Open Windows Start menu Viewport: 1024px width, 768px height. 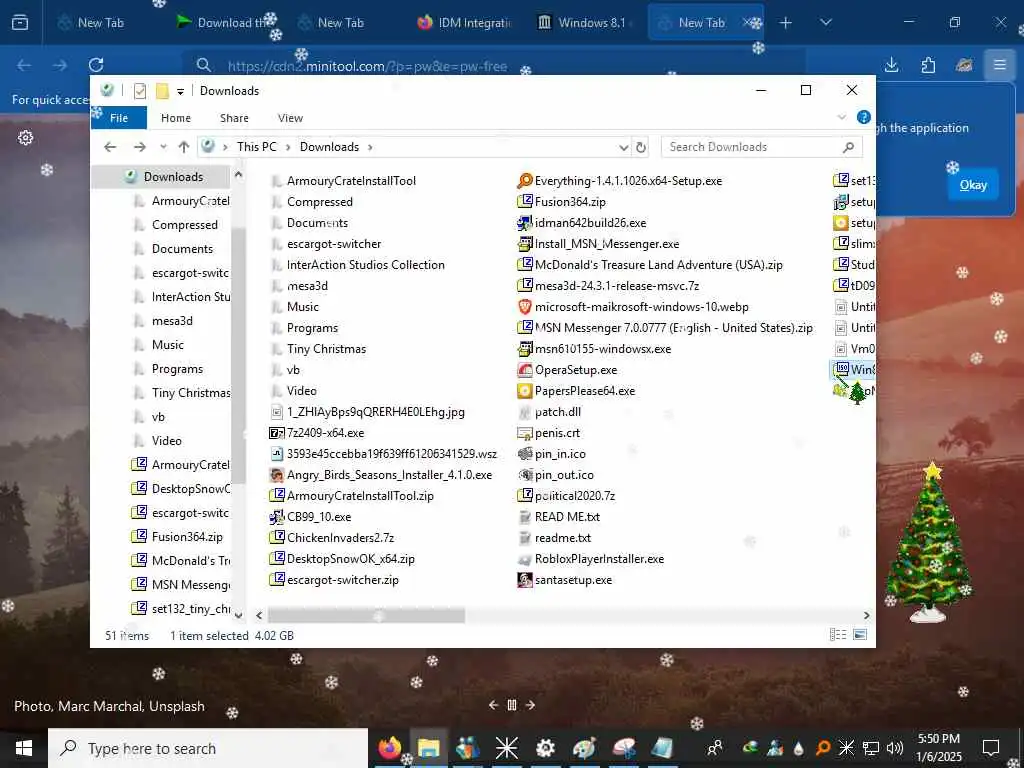click(x=24, y=748)
